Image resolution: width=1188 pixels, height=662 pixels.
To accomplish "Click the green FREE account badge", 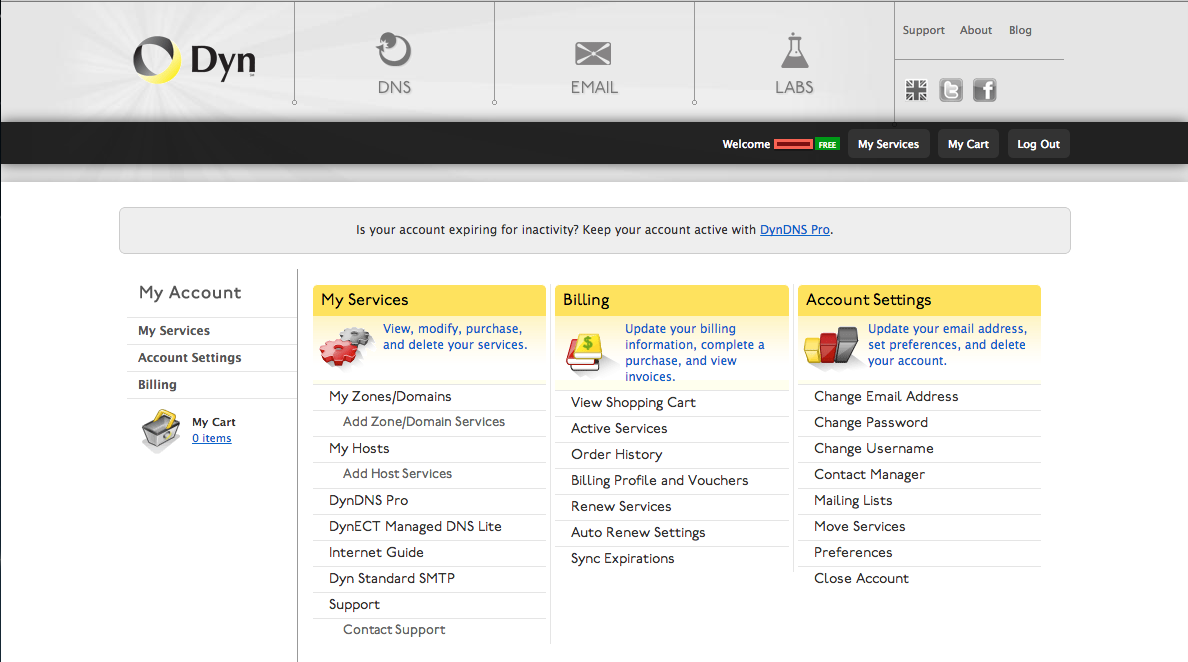I will click(827, 145).
